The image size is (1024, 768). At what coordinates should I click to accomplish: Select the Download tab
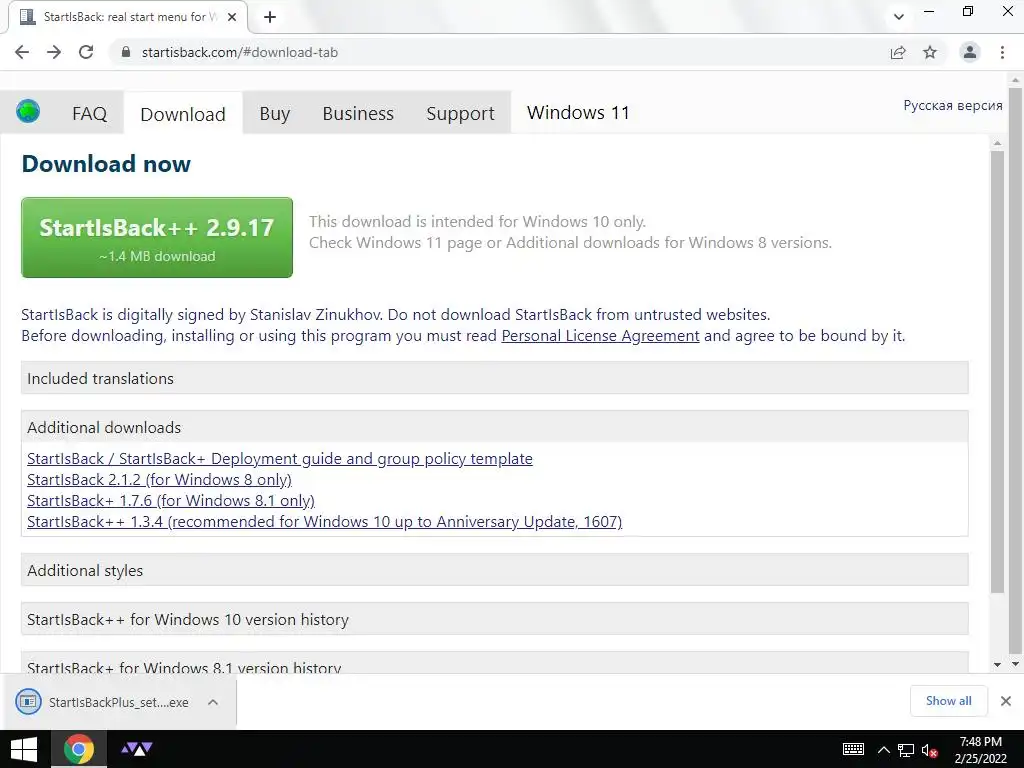[183, 114]
